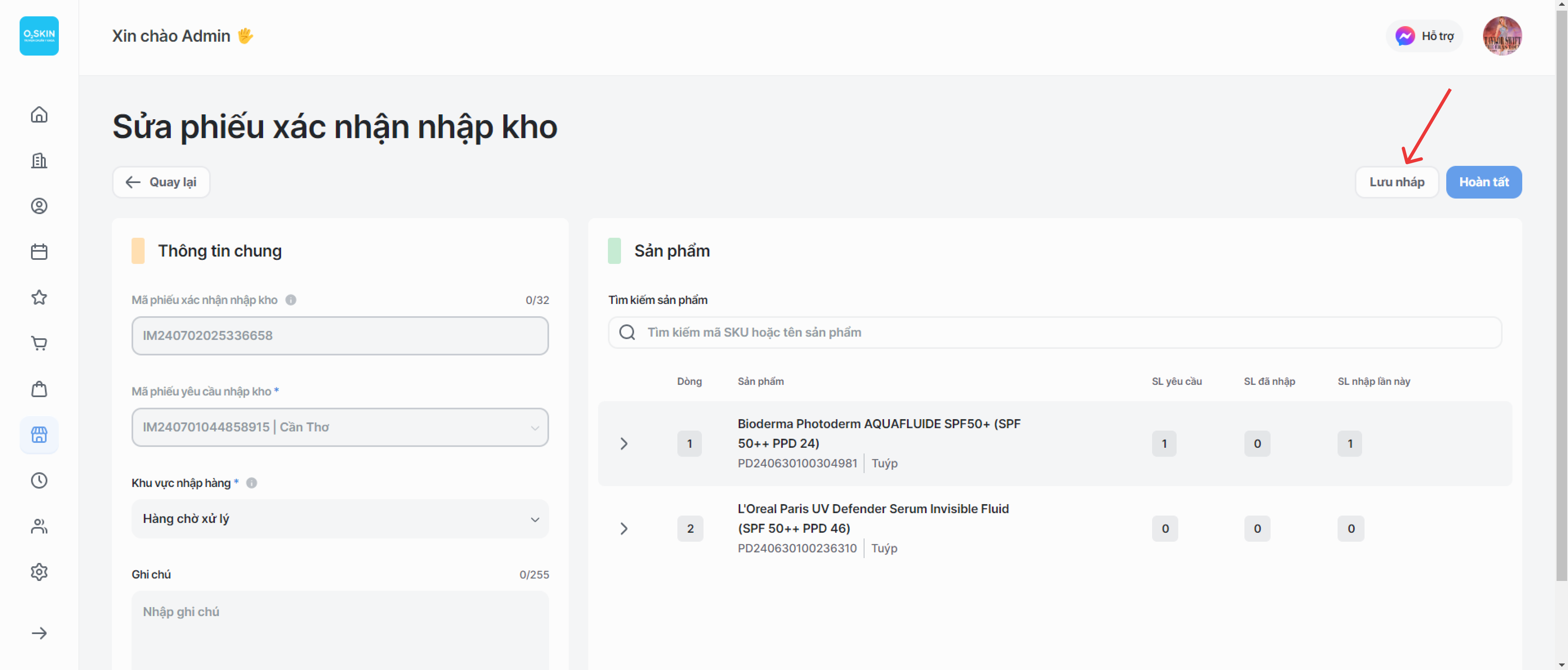Click the Ghi chú note textarea
This screenshot has height=670, width=1568.
340,630
